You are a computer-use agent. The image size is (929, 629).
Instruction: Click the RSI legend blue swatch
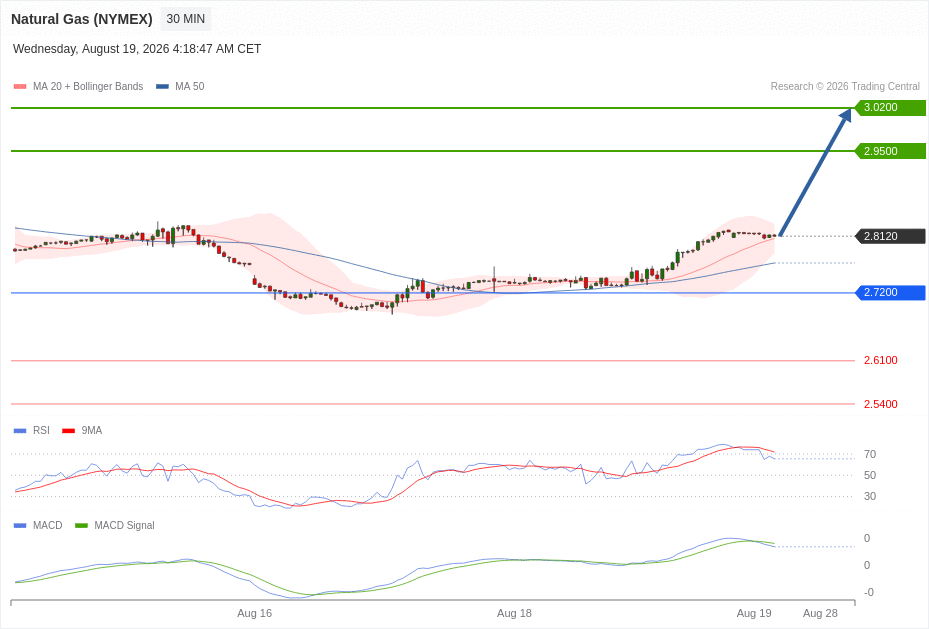click(20, 431)
